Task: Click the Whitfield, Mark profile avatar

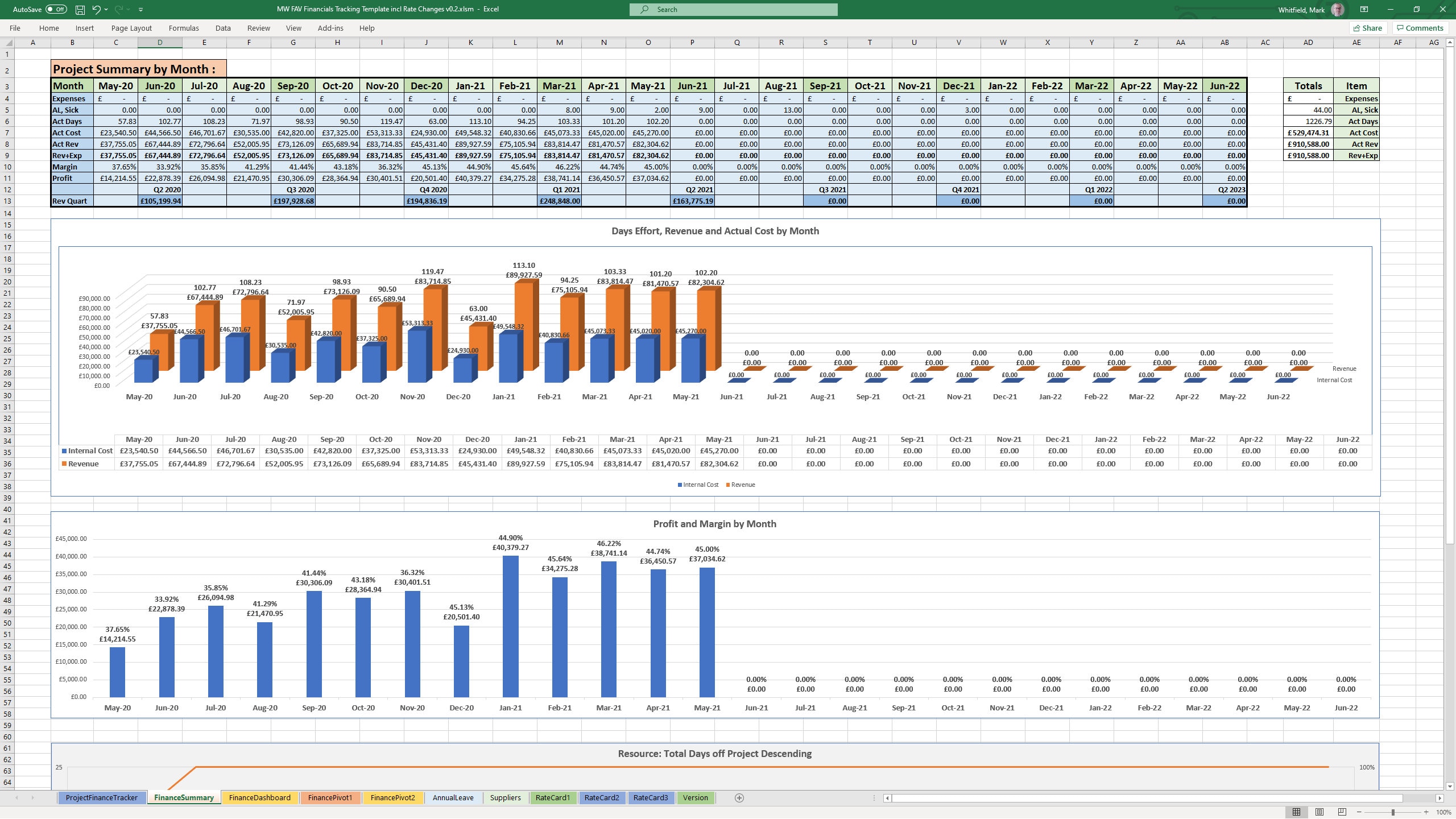Action: (1338, 9)
